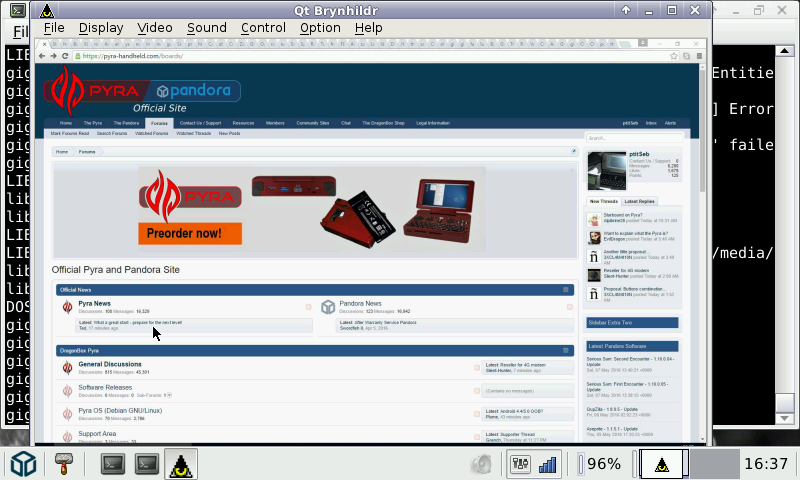
Task: Click the General Discussions forum icon
Action: [x=66, y=366]
